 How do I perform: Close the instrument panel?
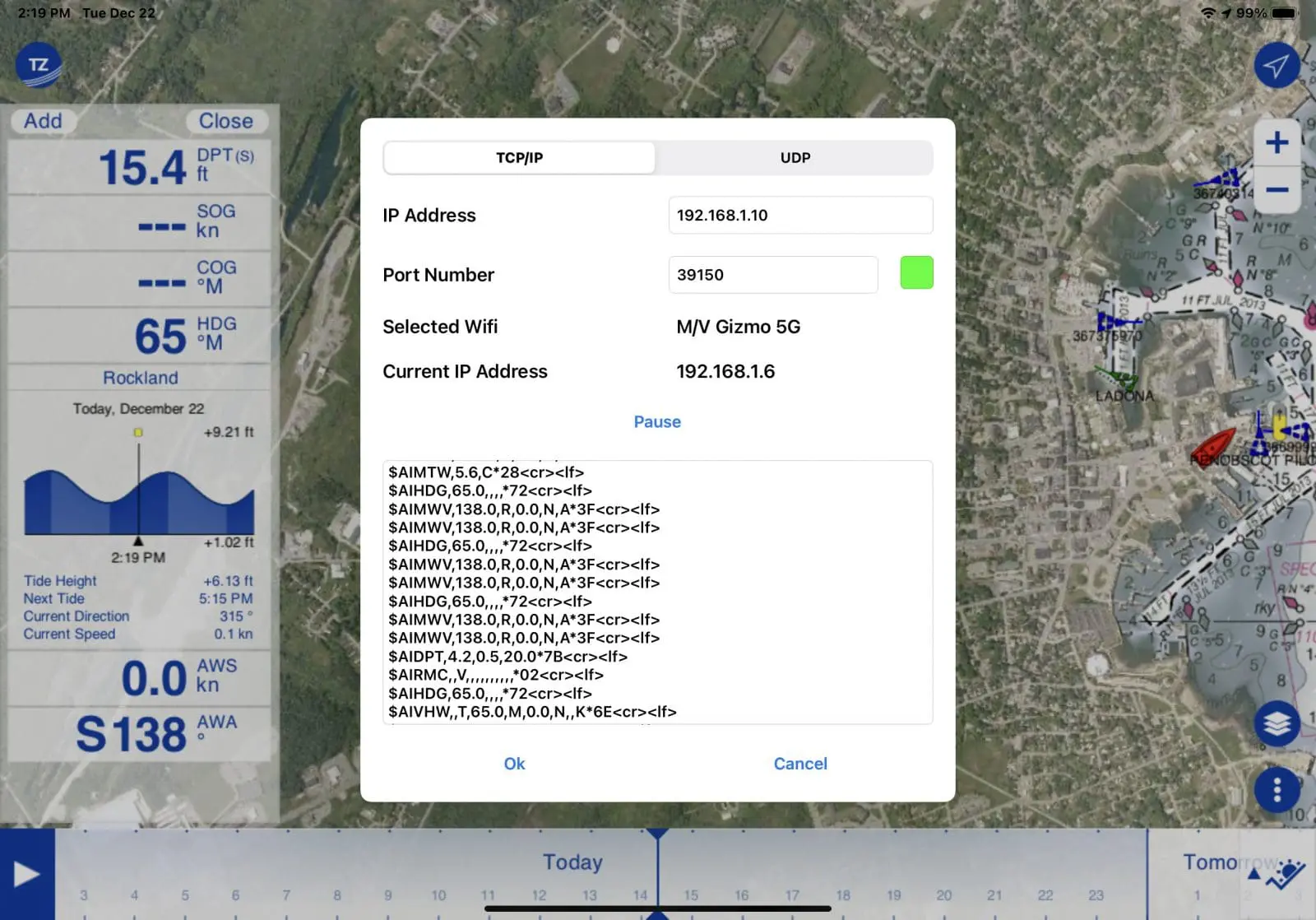pyautogui.click(x=225, y=121)
